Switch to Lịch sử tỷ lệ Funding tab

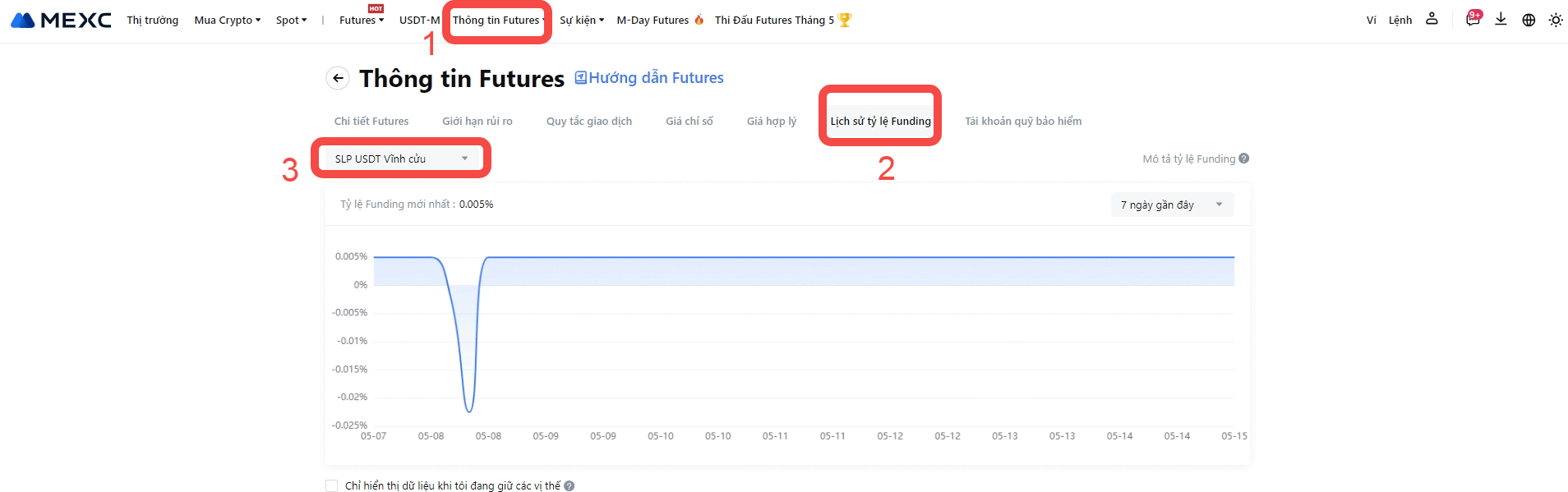(880, 121)
